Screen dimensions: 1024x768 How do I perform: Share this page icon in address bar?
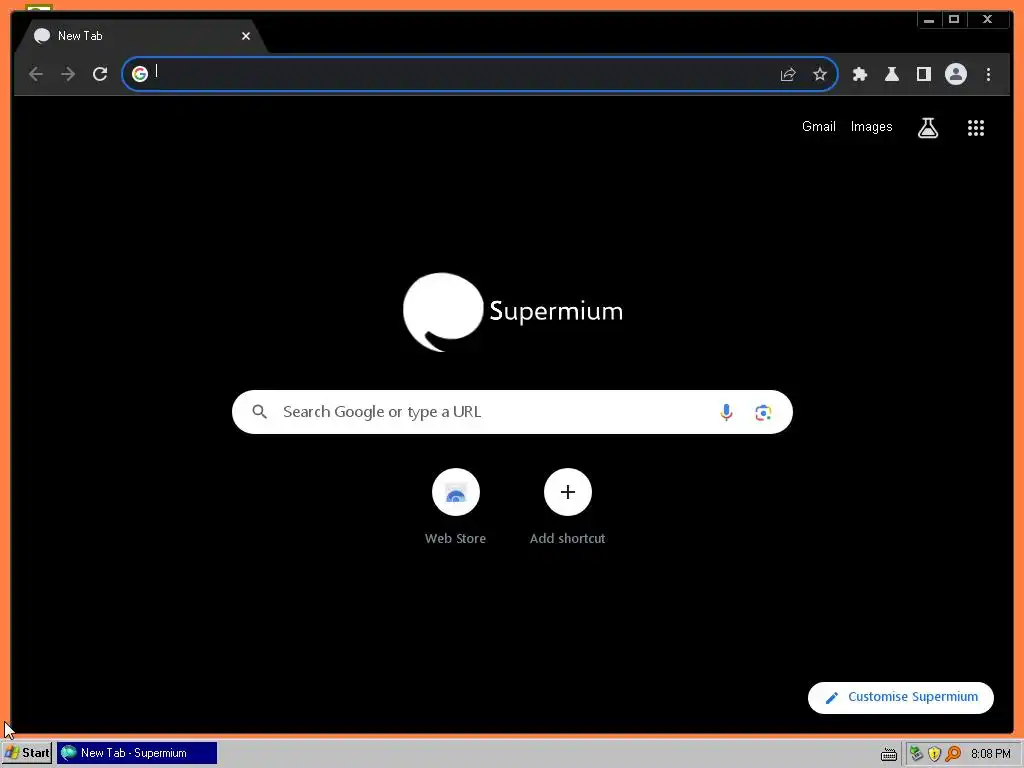(788, 74)
